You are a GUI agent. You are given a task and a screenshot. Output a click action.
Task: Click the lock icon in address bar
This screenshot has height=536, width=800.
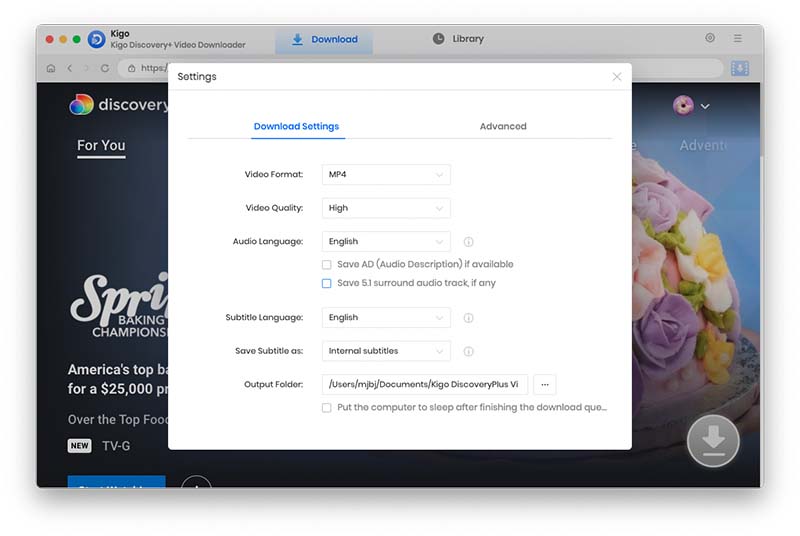132,68
